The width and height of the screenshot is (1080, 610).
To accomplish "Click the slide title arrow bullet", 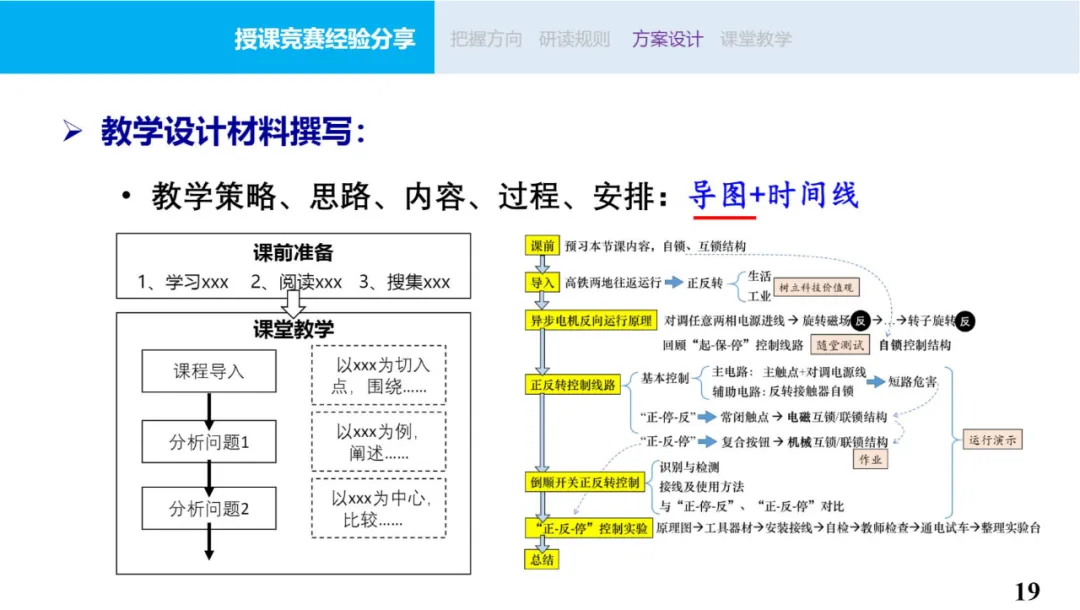I will (x=72, y=131).
